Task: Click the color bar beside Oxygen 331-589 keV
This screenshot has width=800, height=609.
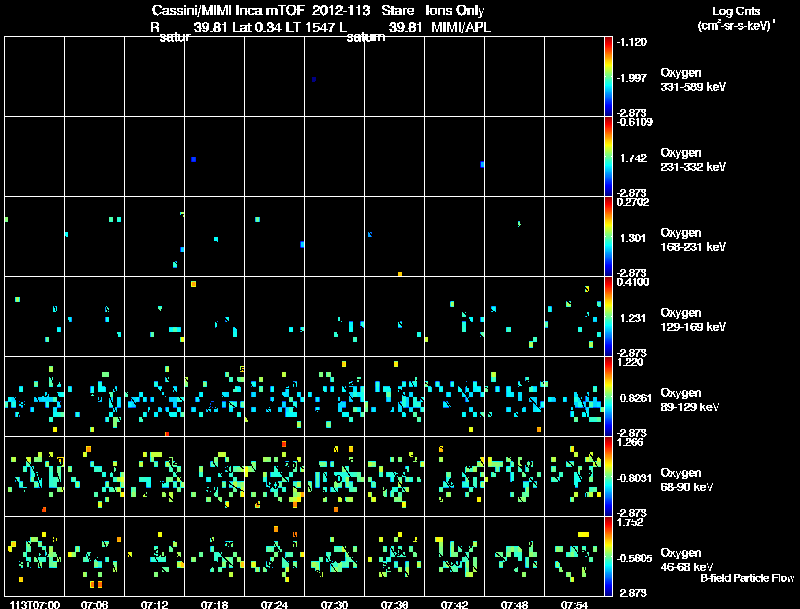Action: [x=608, y=77]
